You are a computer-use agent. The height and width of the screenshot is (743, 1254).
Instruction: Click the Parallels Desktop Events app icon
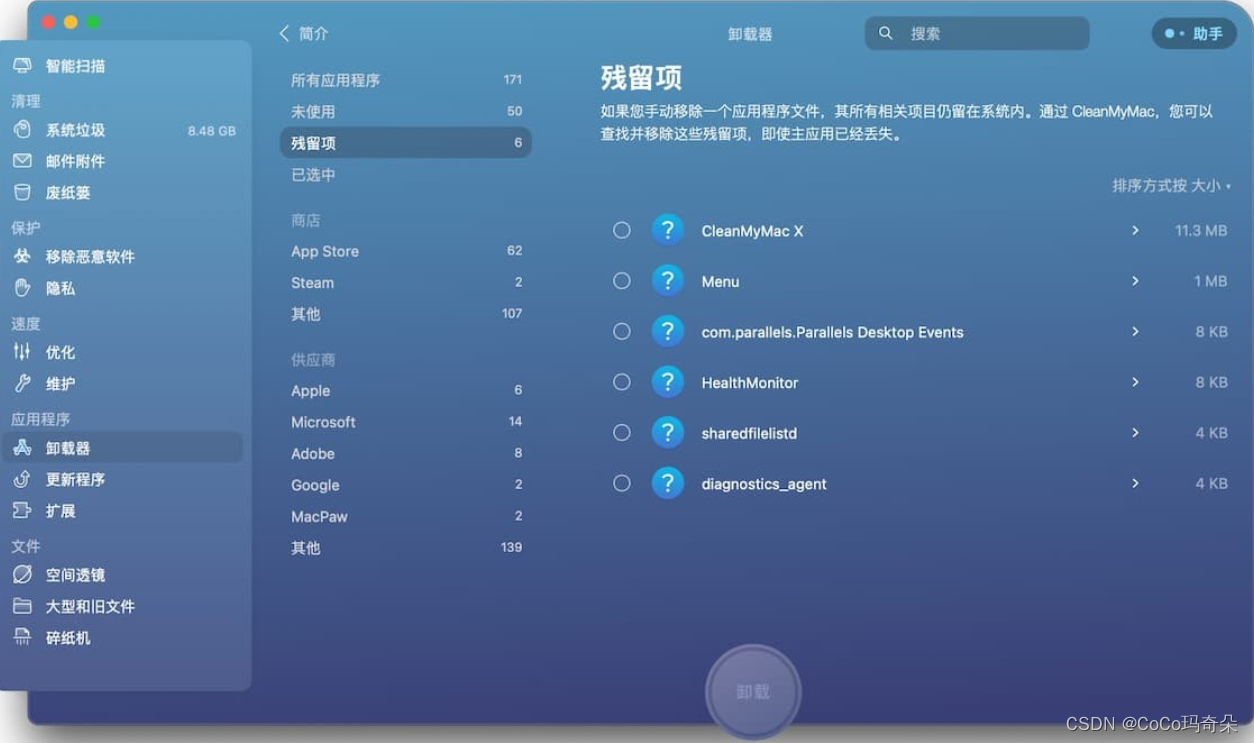668,331
